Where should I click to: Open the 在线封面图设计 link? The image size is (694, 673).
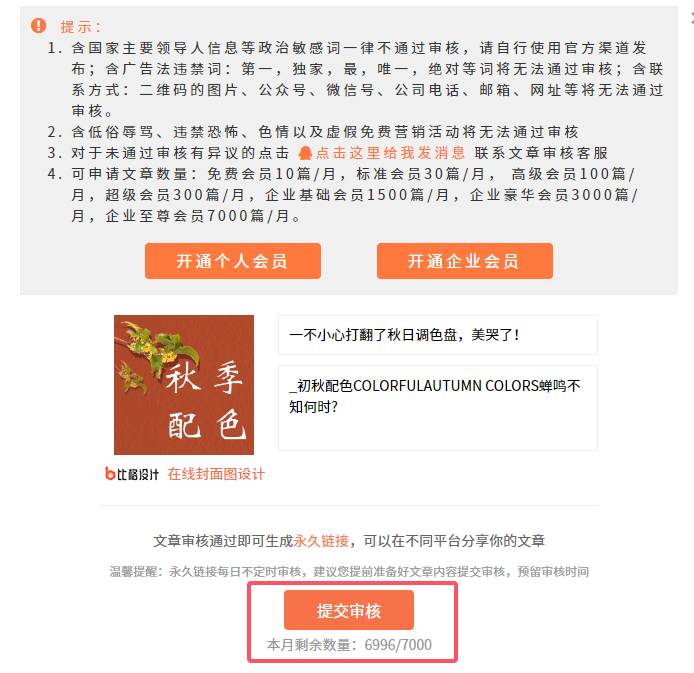[x=216, y=474]
